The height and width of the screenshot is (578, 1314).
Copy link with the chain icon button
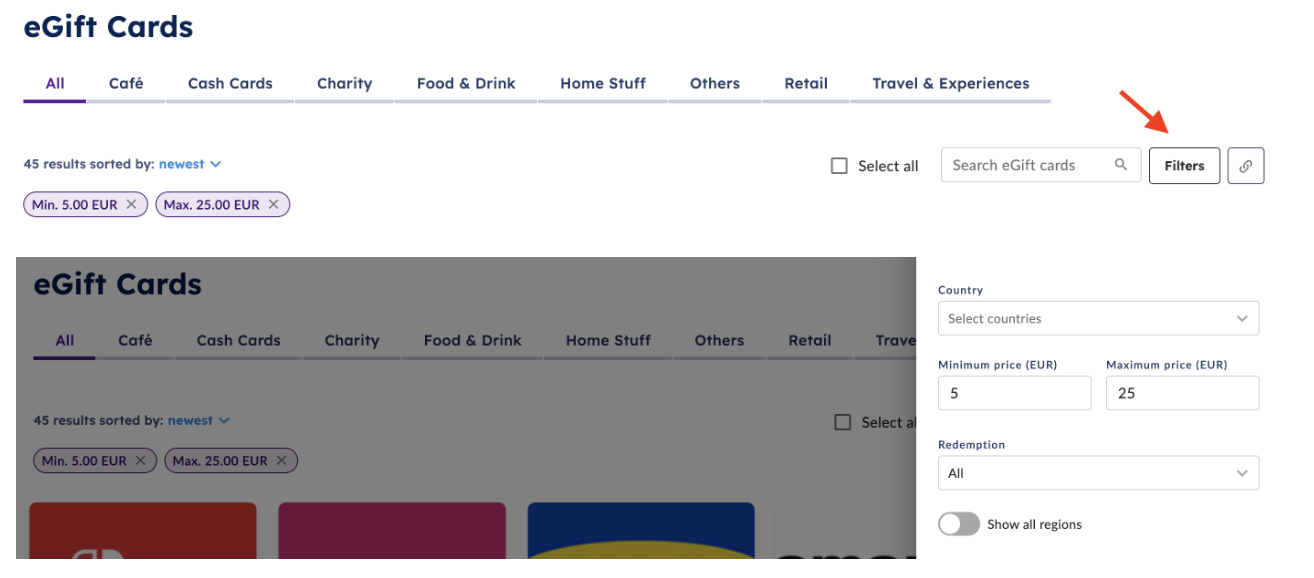[x=1245, y=166]
